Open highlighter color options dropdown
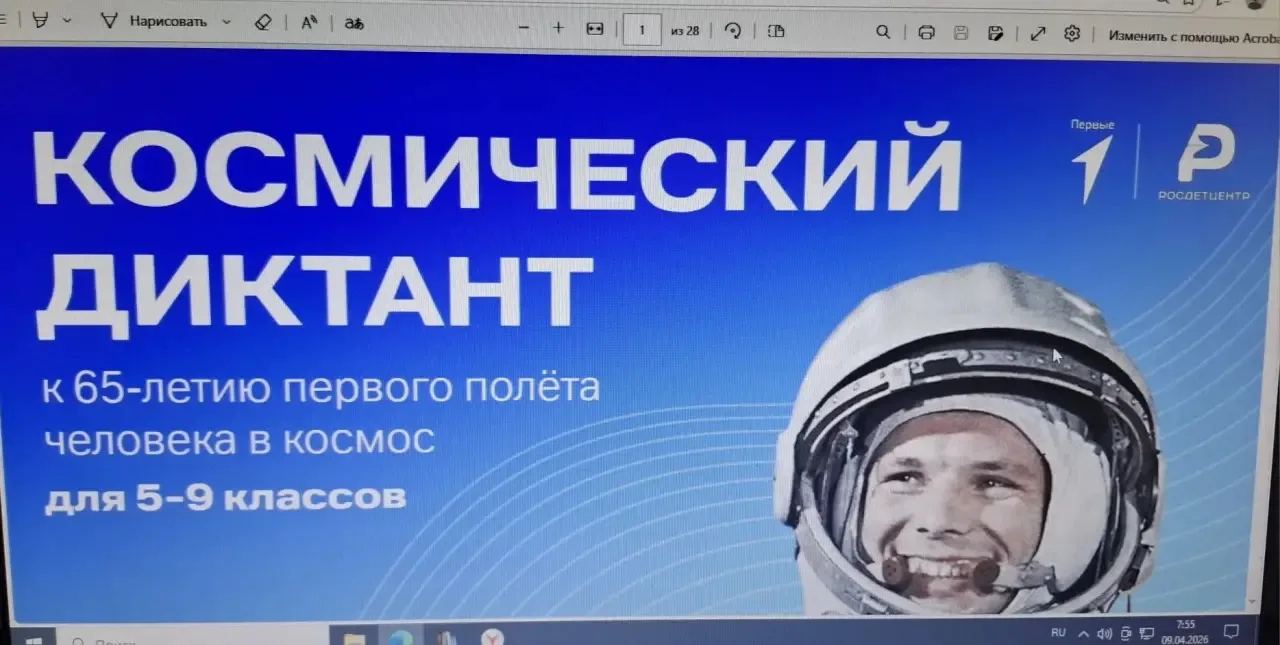The image size is (1280, 645). [x=67, y=21]
